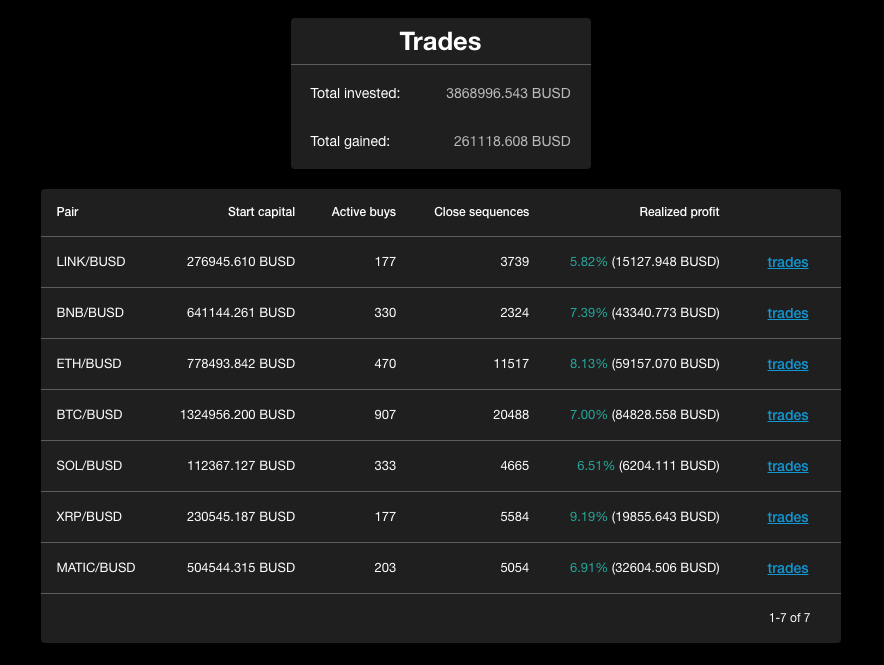Open trades link in SOL/BUSD row
This screenshot has height=665, width=884.
[x=787, y=467]
